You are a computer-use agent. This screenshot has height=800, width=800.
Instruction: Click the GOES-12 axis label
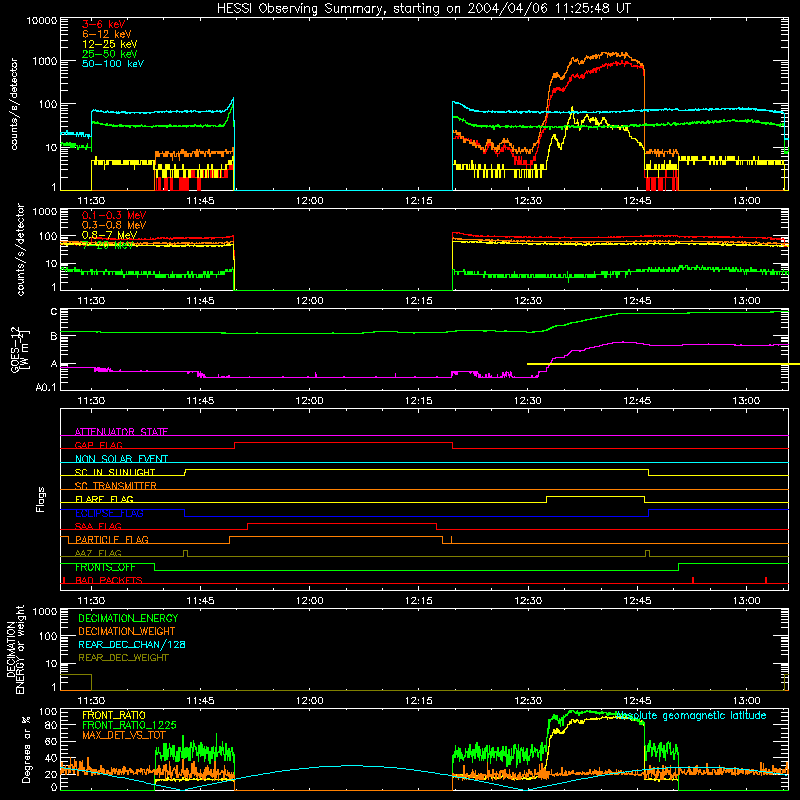click(x=20, y=350)
